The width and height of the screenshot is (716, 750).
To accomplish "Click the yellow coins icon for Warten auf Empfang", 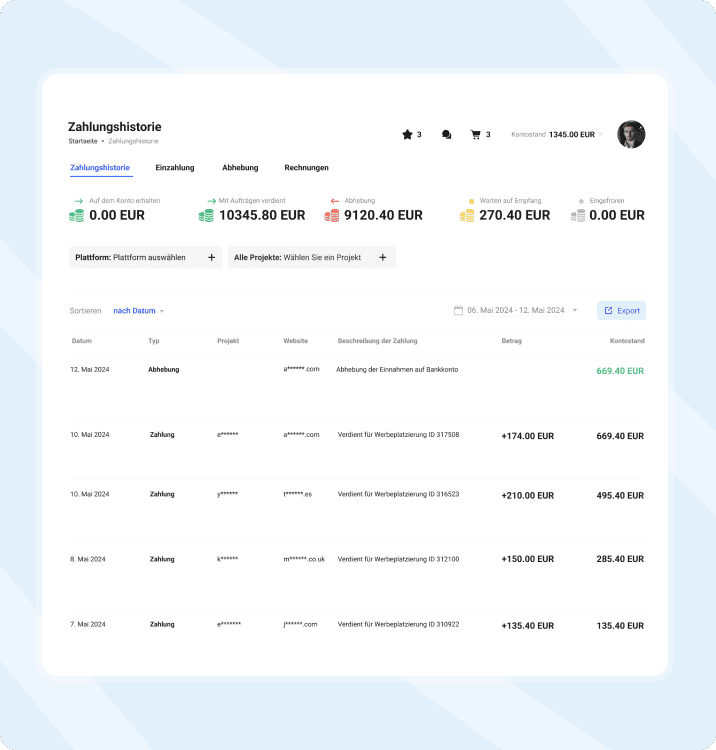I will coord(467,216).
